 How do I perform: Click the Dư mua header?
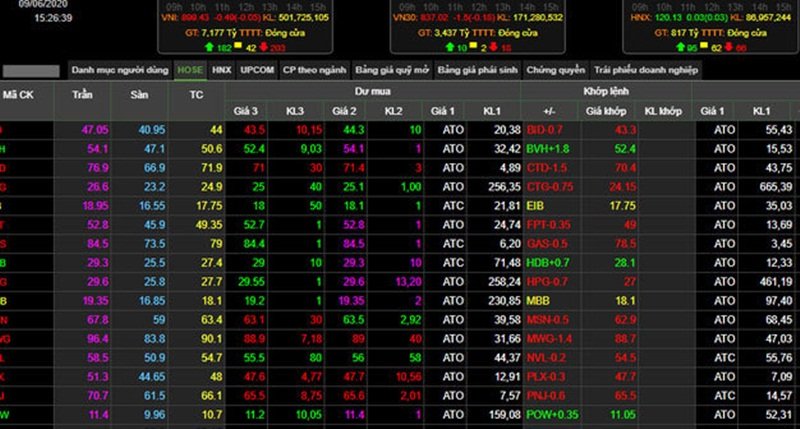pos(373,91)
